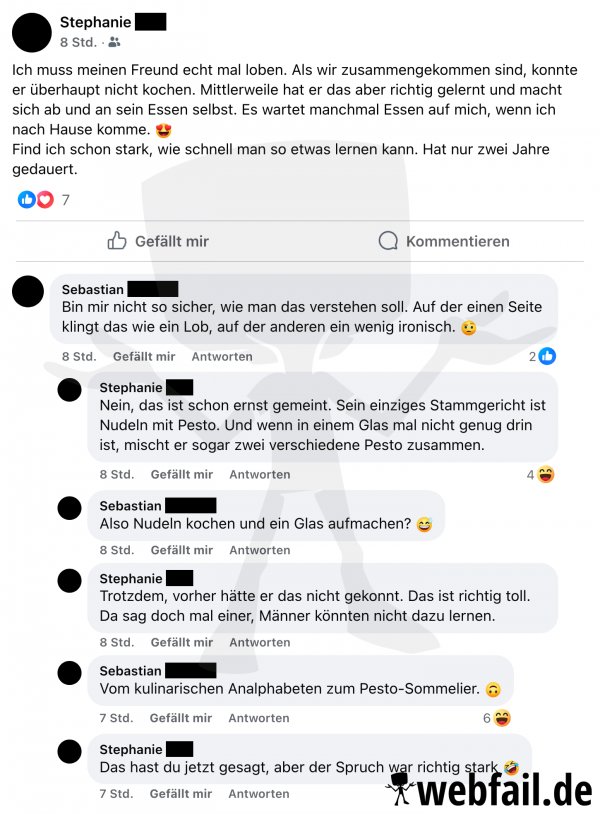600x814 pixels.
Task: Click the Kommentieren speech bubble icon
Action: coord(388,241)
